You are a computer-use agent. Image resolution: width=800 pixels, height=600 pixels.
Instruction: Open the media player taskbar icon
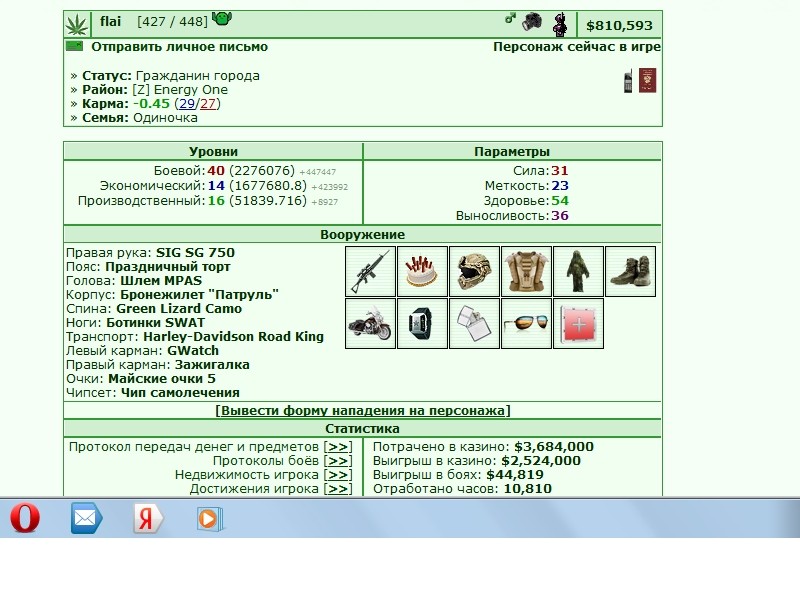pos(210,519)
